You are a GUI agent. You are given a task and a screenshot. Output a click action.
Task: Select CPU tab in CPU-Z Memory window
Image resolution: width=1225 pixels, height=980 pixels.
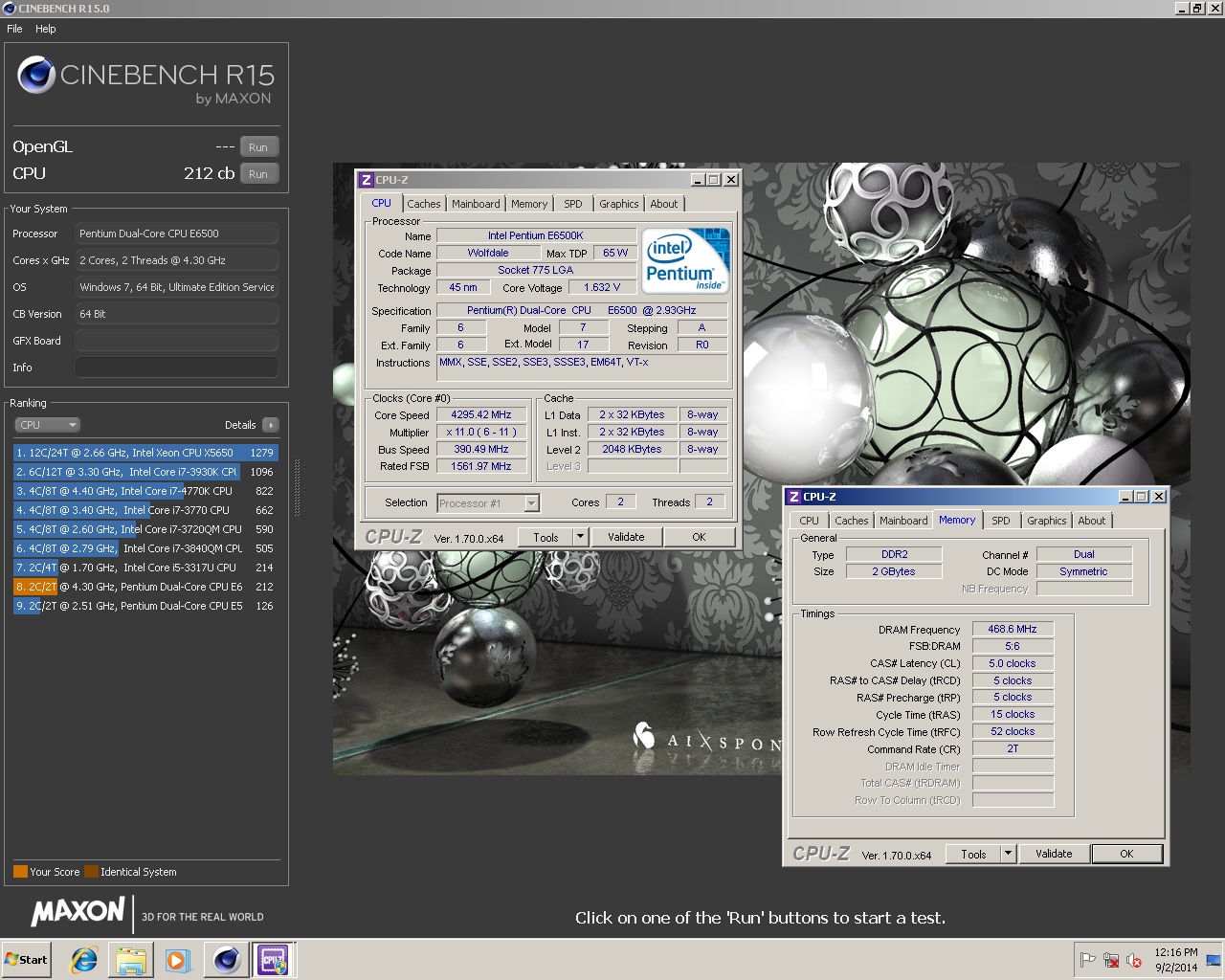[x=810, y=521]
